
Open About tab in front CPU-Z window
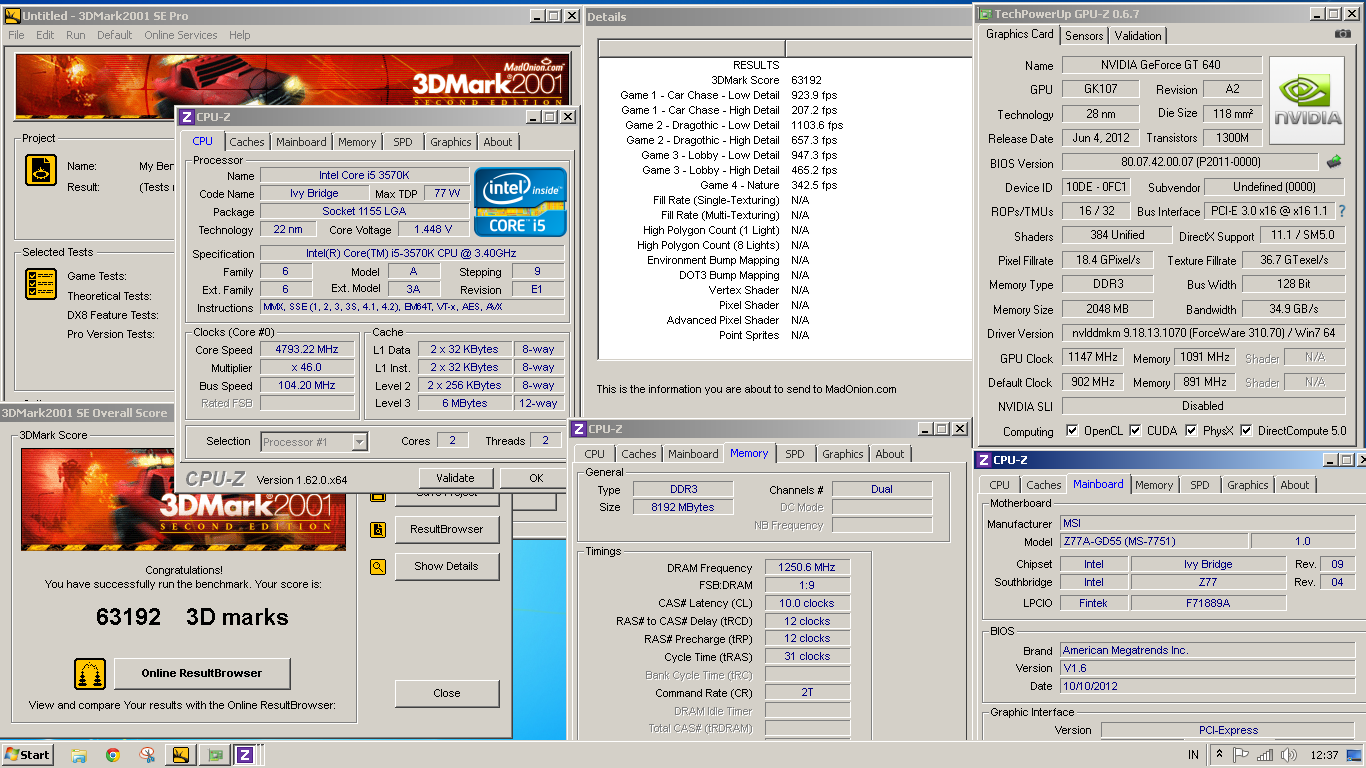pyautogui.click(x=498, y=142)
